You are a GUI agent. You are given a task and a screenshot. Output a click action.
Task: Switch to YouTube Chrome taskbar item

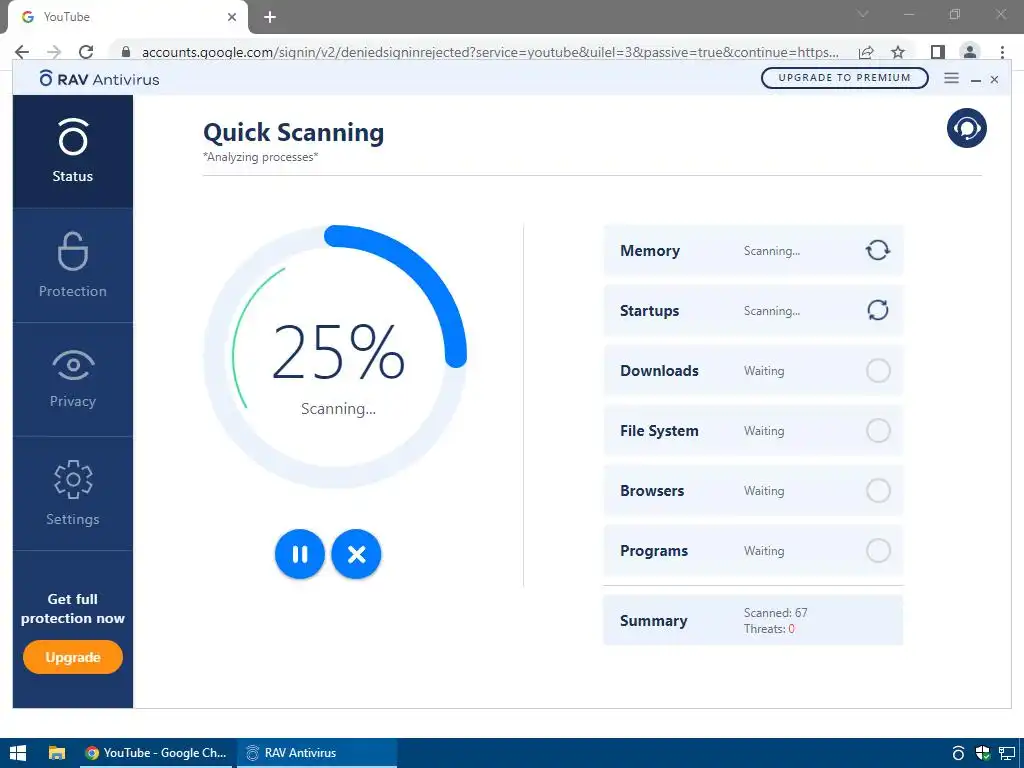click(155, 753)
